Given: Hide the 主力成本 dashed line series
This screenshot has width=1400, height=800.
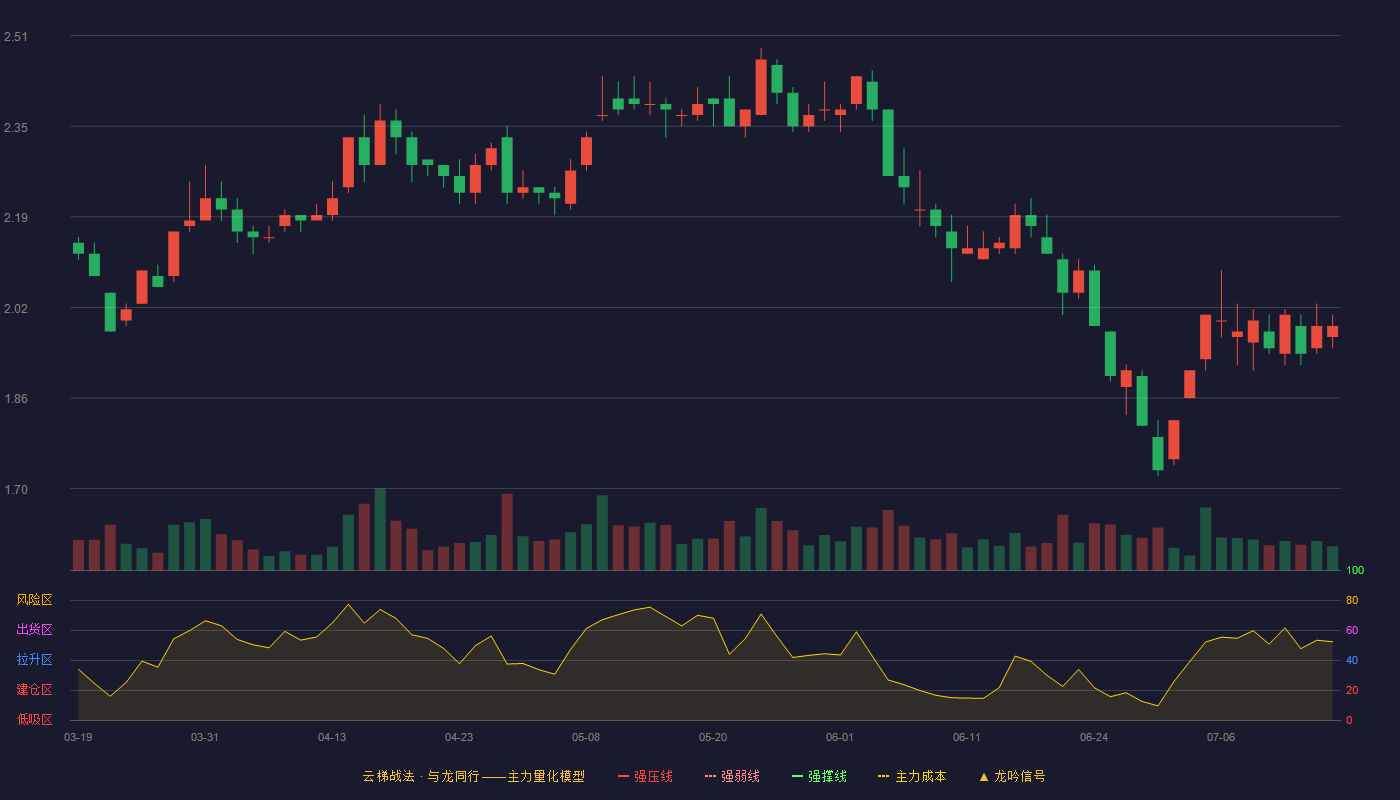Looking at the screenshot, I should point(912,776).
